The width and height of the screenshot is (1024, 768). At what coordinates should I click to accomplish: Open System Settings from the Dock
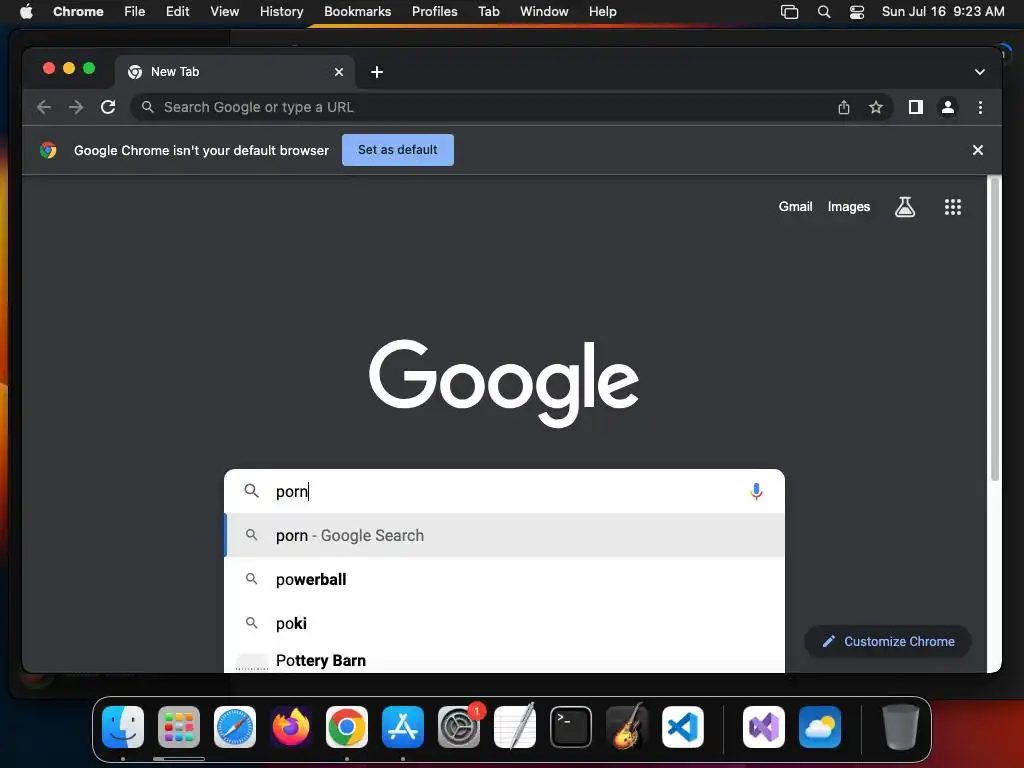click(459, 727)
